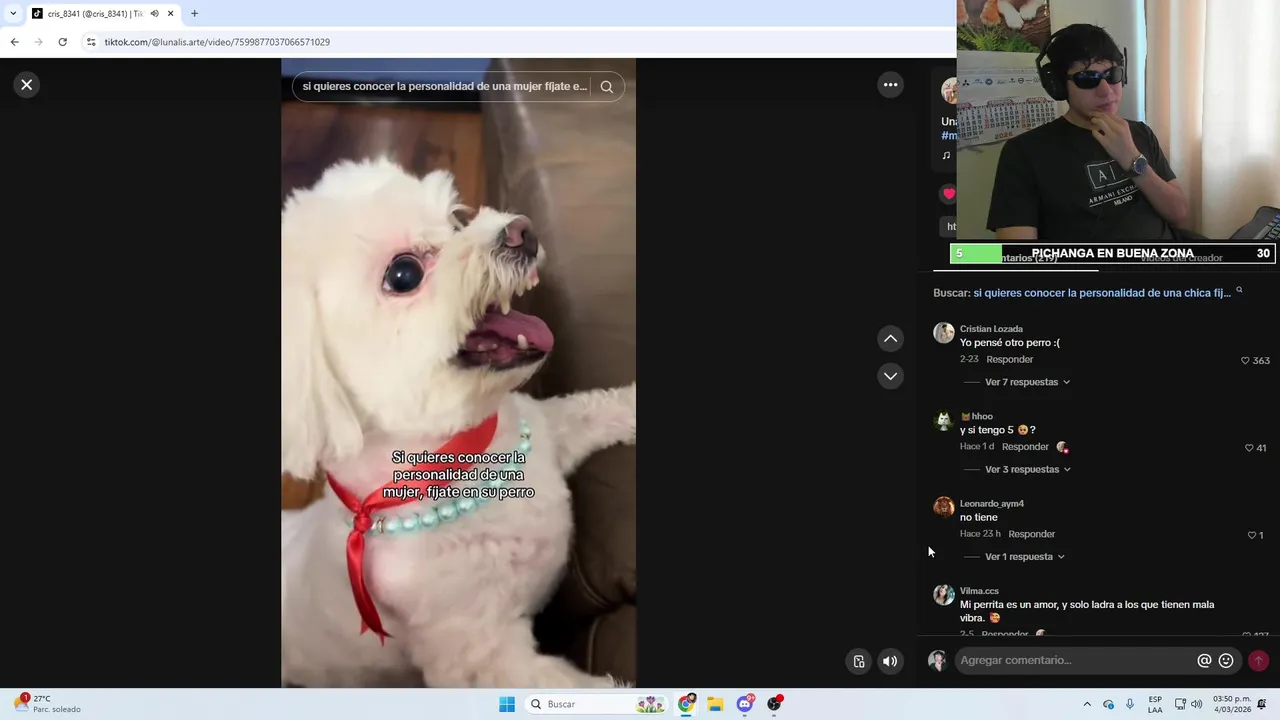Mute tab via speaker icon on tab
The height and width of the screenshot is (720, 1280).
[155, 14]
